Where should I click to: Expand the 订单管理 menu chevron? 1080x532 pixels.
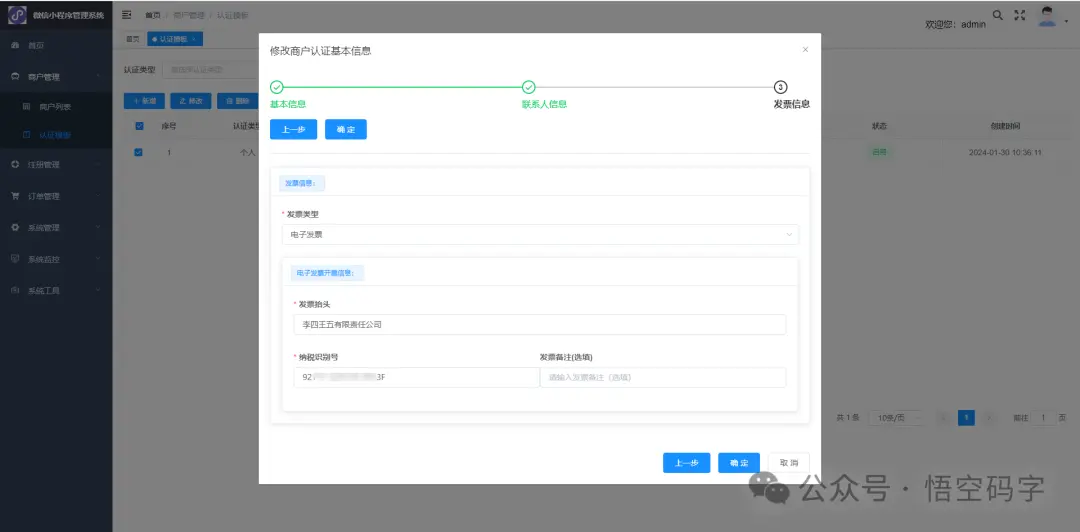pos(99,196)
